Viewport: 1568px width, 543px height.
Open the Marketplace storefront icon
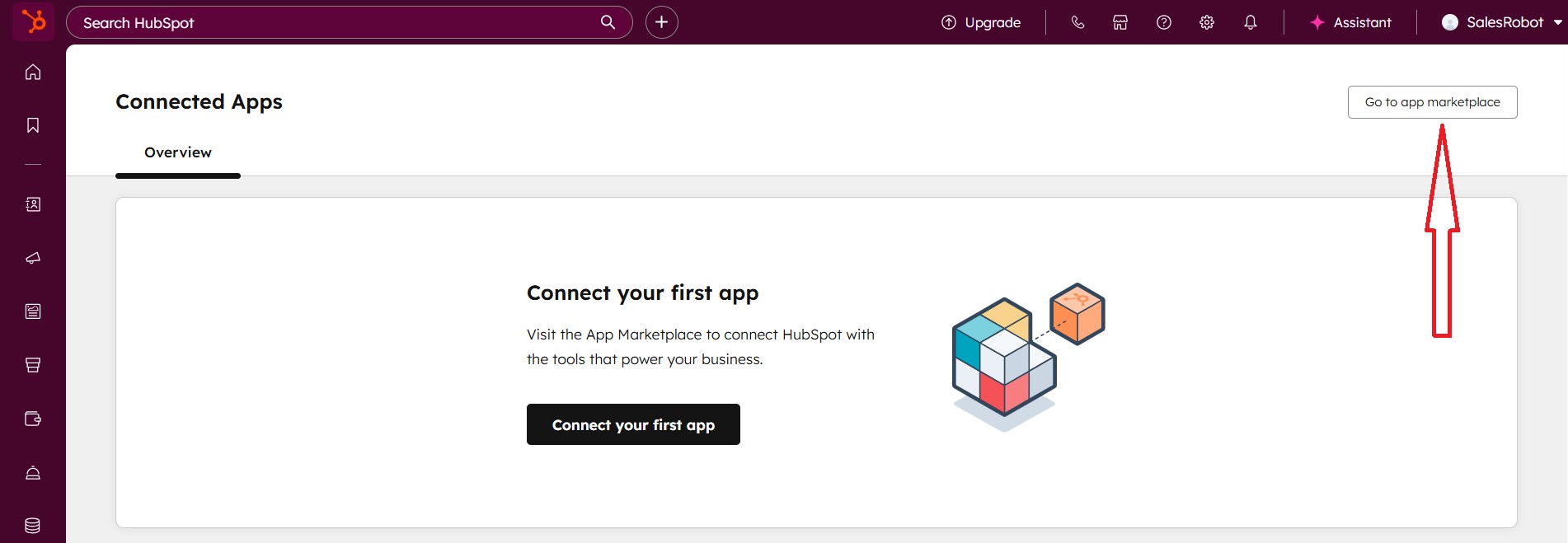[x=1120, y=22]
